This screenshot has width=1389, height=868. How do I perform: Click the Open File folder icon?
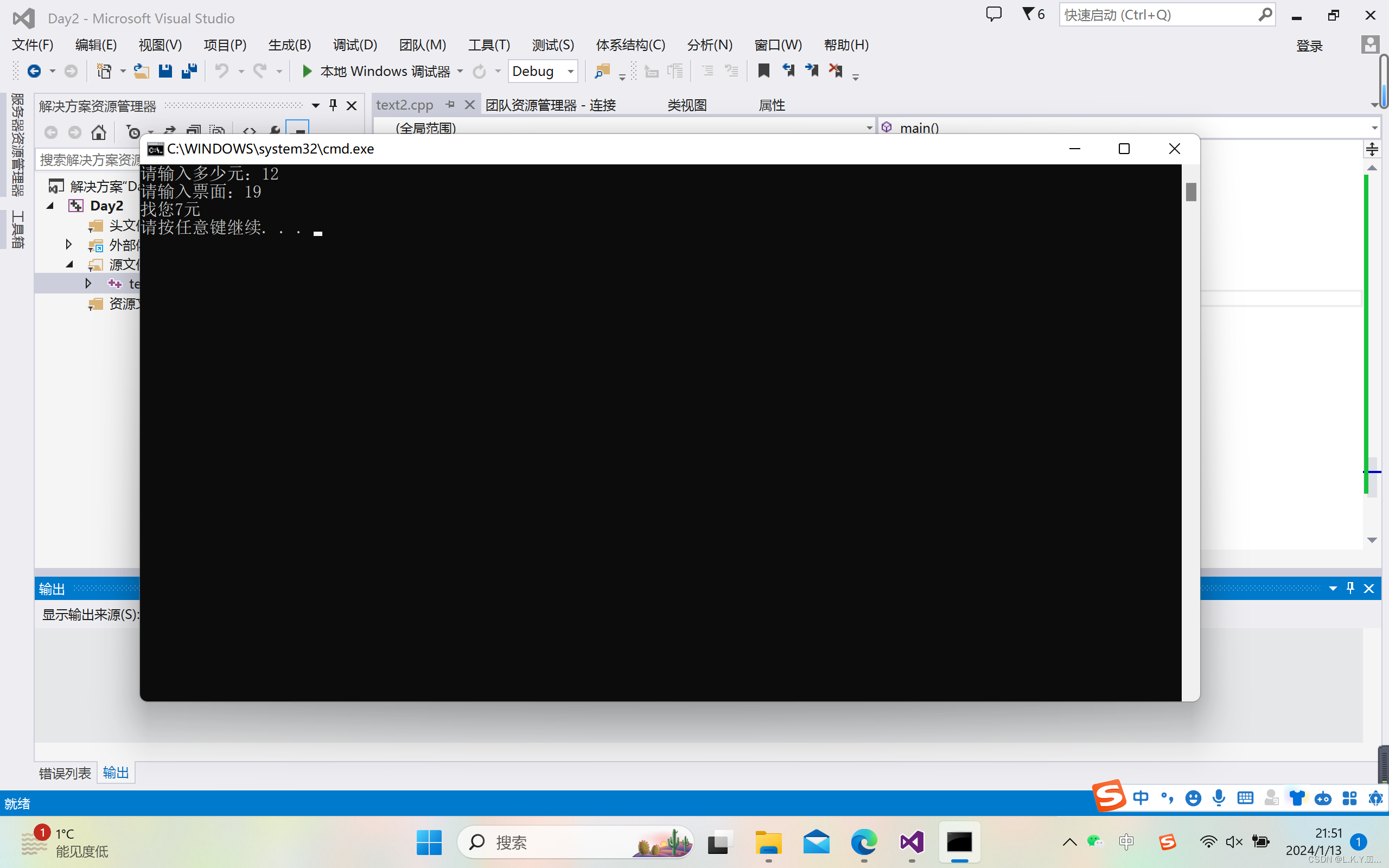tap(141, 71)
